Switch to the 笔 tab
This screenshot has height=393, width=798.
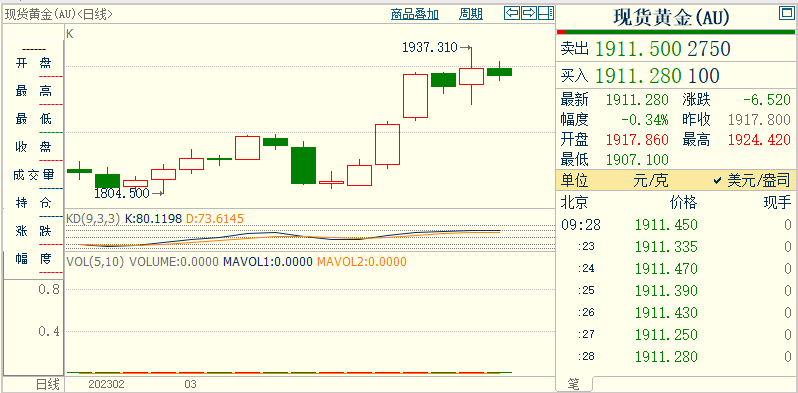(x=574, y=384)
